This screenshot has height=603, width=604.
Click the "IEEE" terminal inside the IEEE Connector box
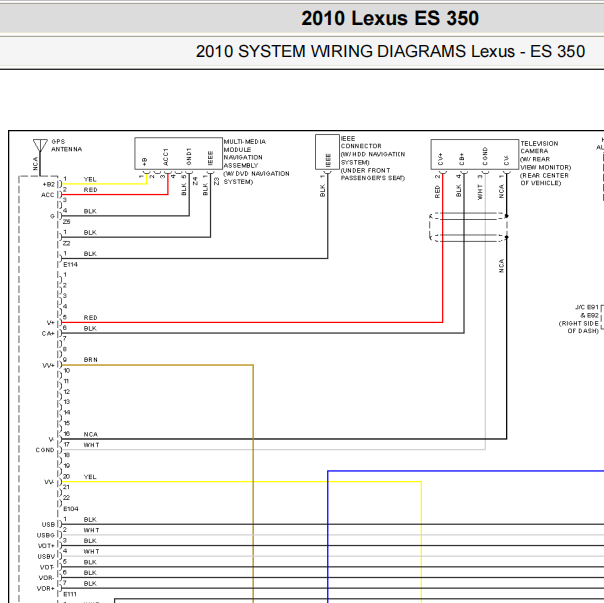point(328,160)
